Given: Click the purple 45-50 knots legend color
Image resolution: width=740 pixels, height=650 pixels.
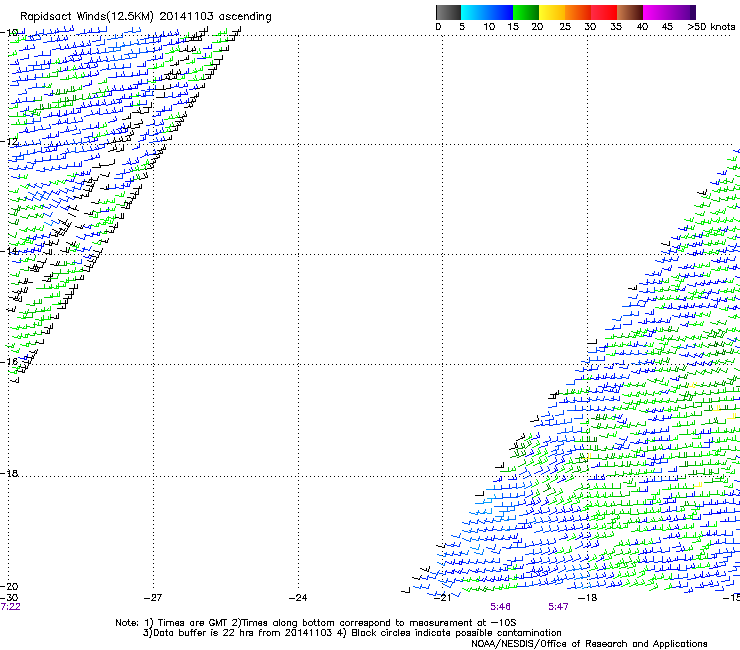Looking at the screenshot, I should (682, 12).
